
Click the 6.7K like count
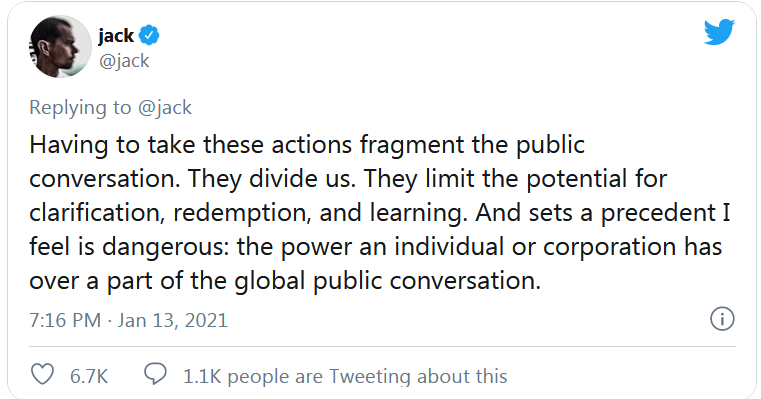pyautogui.click(x=89, y=376)
